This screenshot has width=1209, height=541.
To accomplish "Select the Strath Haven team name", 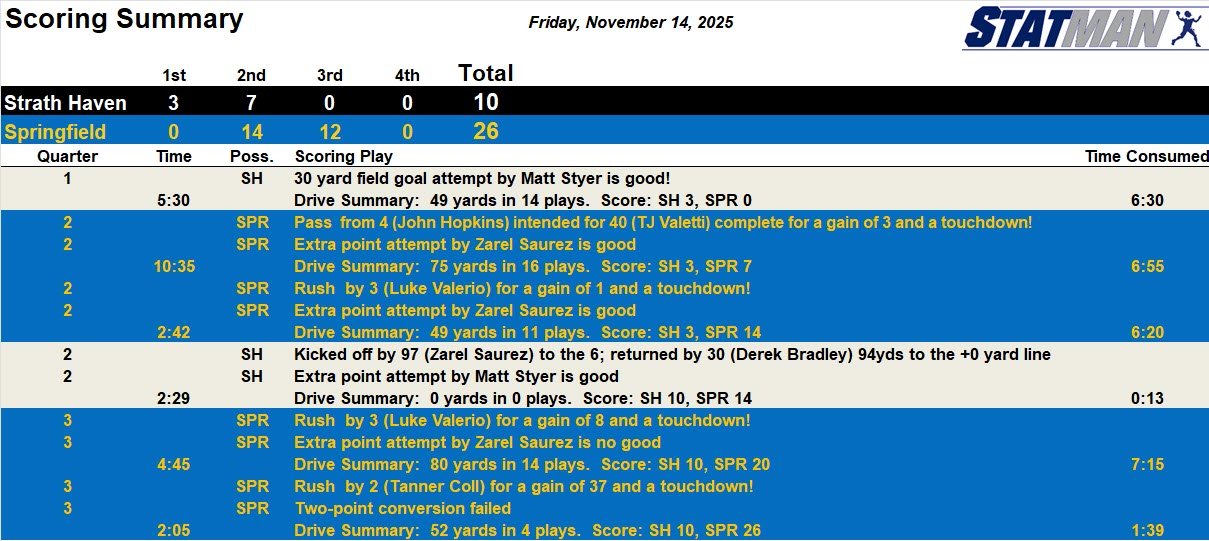I will click(x=65, y=103).
